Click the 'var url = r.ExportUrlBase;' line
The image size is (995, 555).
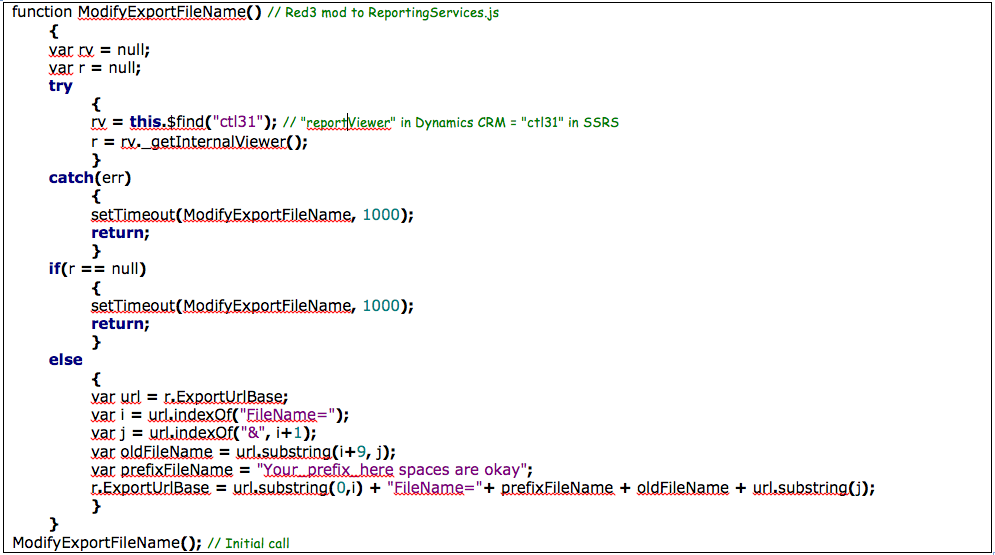[x=190, y=397]
